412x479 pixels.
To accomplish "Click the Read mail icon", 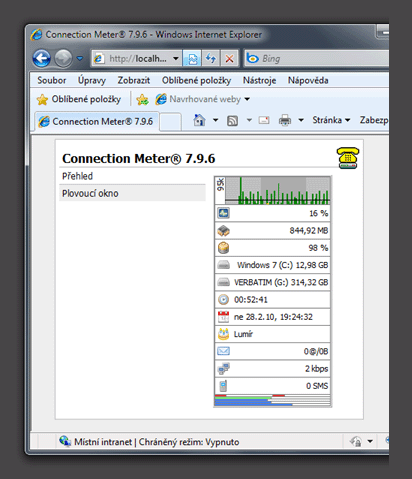I will tap(264, 120).
